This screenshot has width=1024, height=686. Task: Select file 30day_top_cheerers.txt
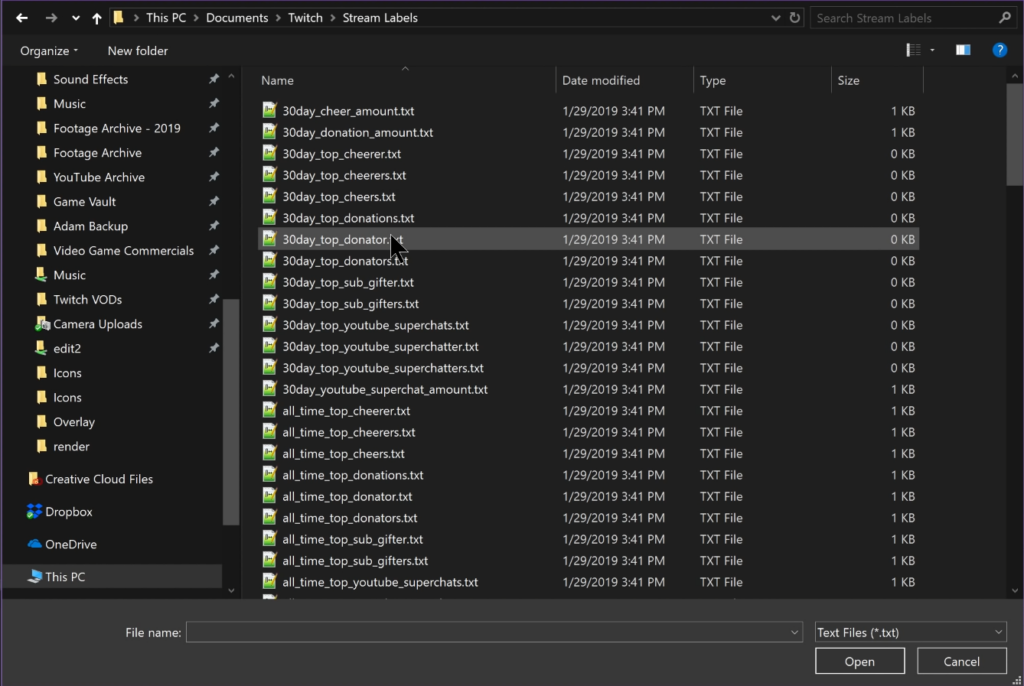point(344,175)
